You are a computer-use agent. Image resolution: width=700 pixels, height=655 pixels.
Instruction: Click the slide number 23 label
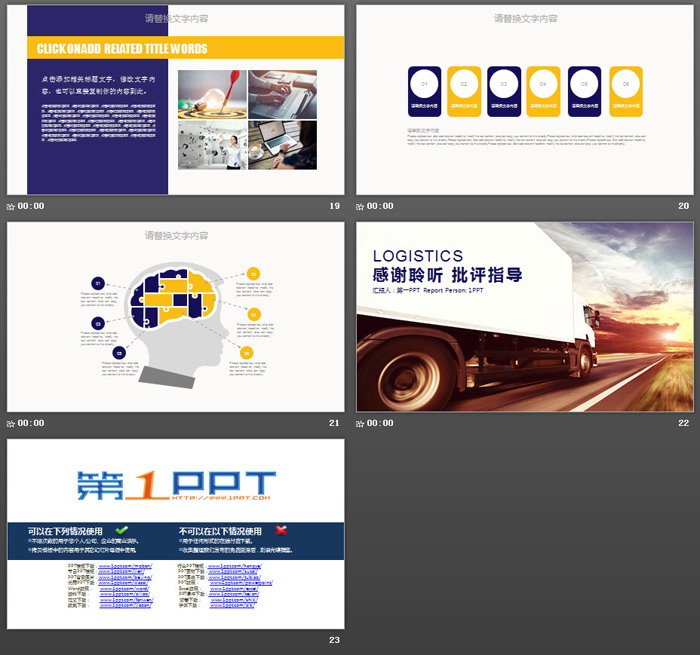coord(335,640)
